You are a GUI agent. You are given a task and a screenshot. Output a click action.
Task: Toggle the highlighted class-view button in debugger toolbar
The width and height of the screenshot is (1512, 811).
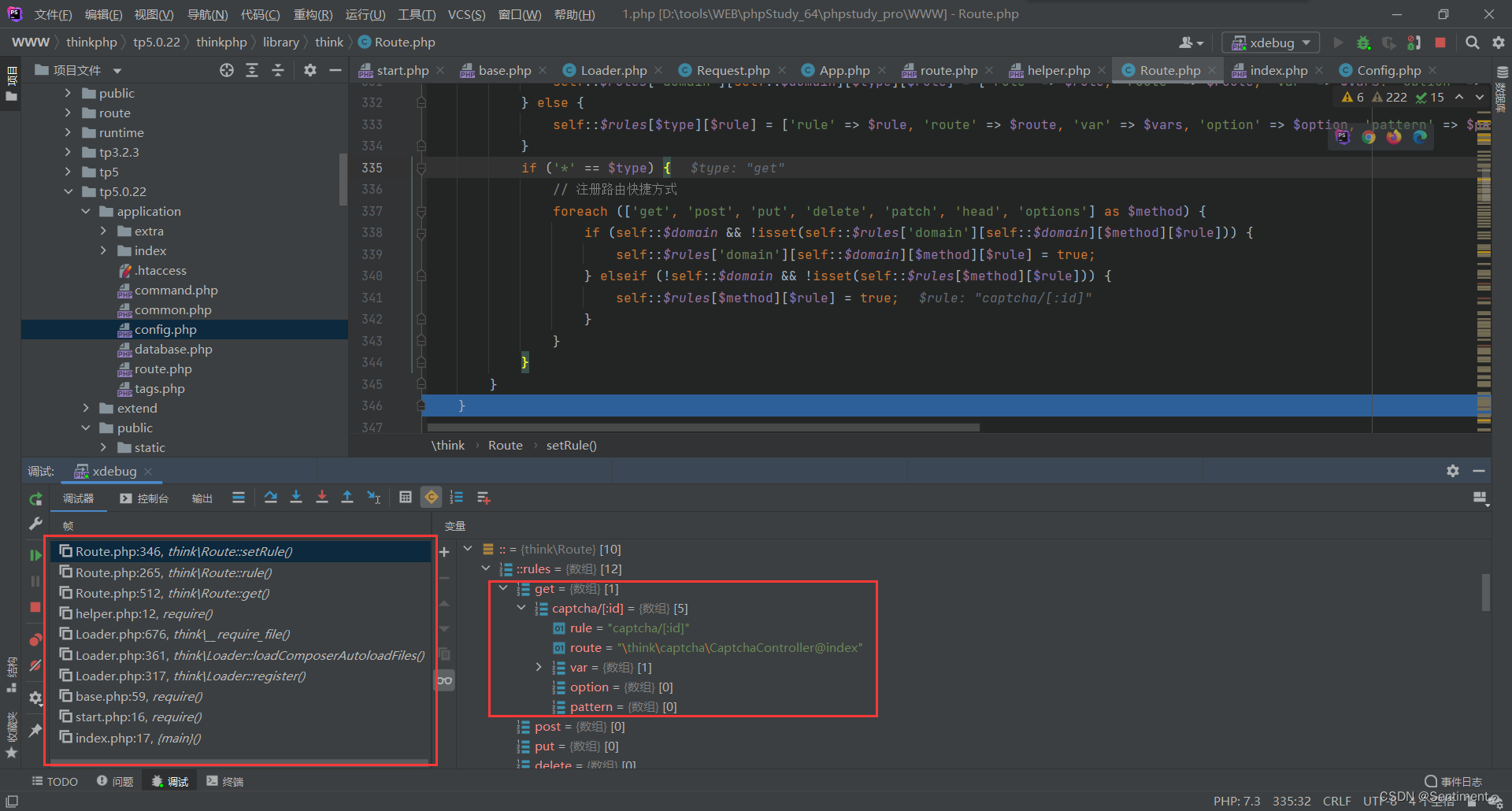[x=432, y=497]
